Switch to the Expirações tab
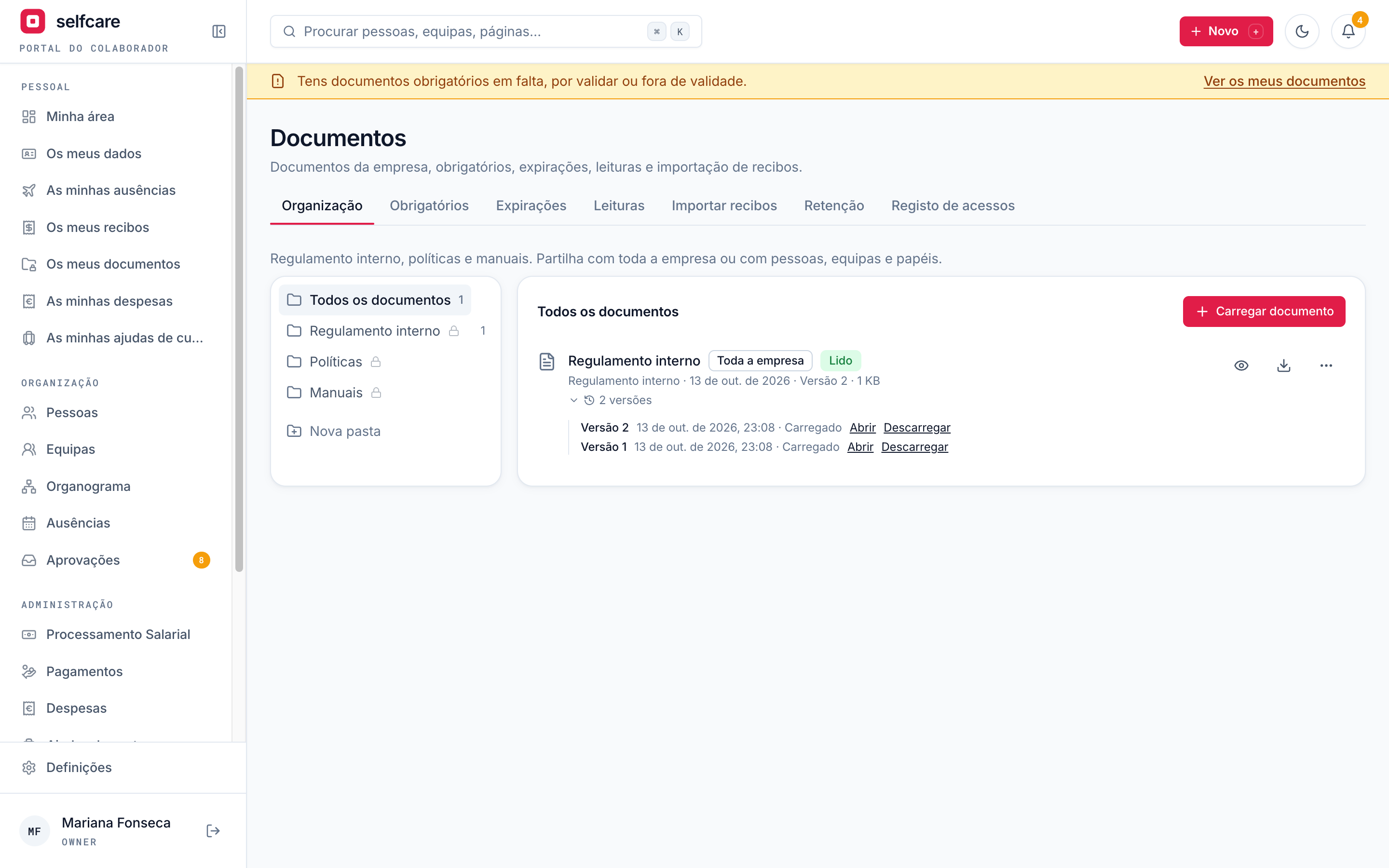The image size is (1389, 868). (x=531, y=205)
